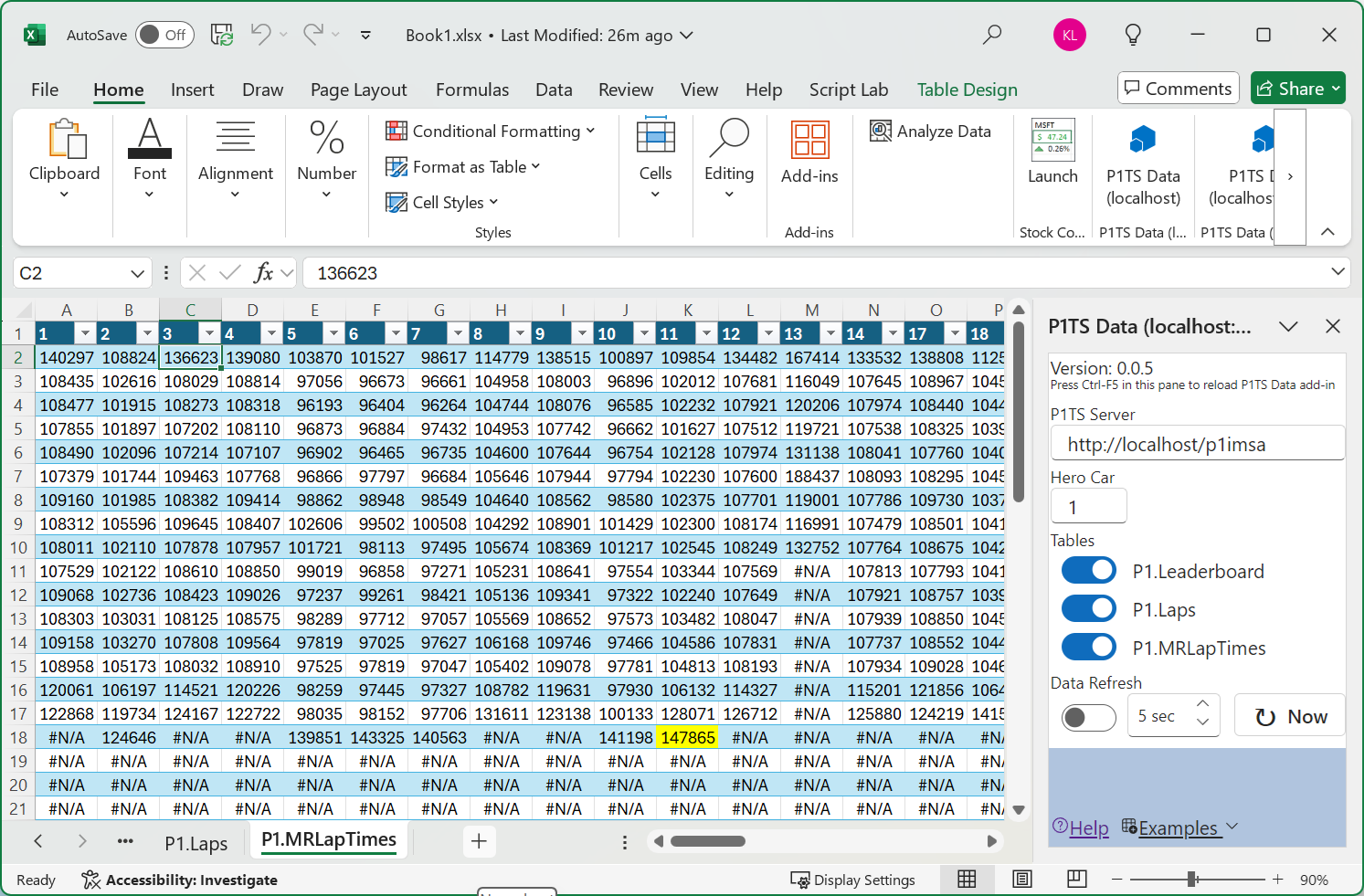Open the Search magnifier in title bar
This screenshot has height=896, width=1364.
(992, 35)
